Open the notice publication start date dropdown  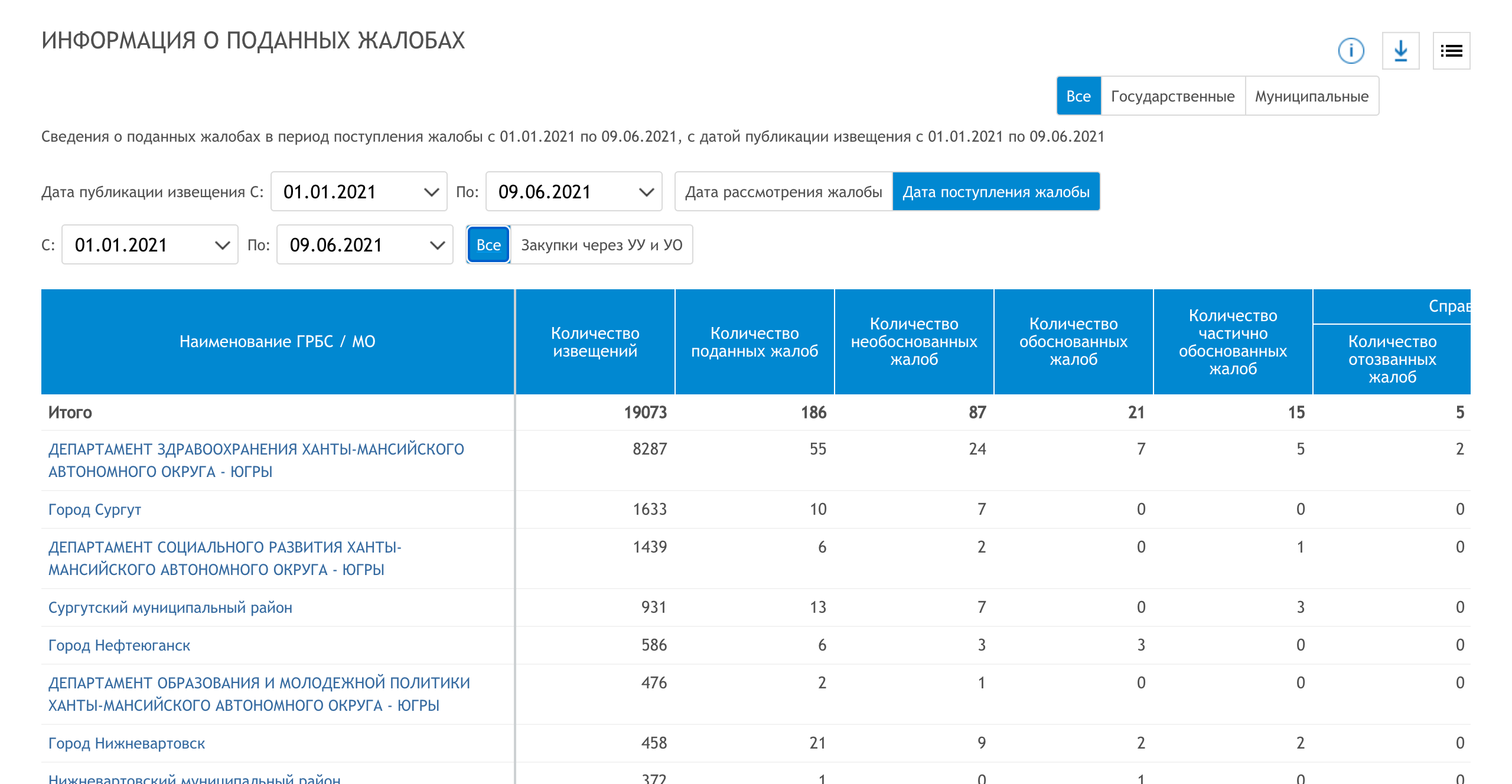(x=359, y=192)
